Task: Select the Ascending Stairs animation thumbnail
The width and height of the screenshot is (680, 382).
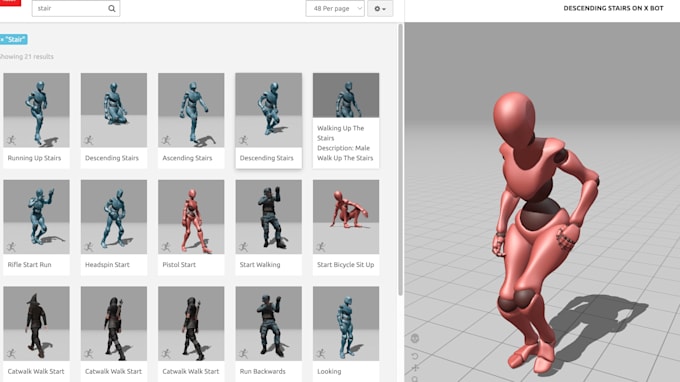Action: coord(191,110)
